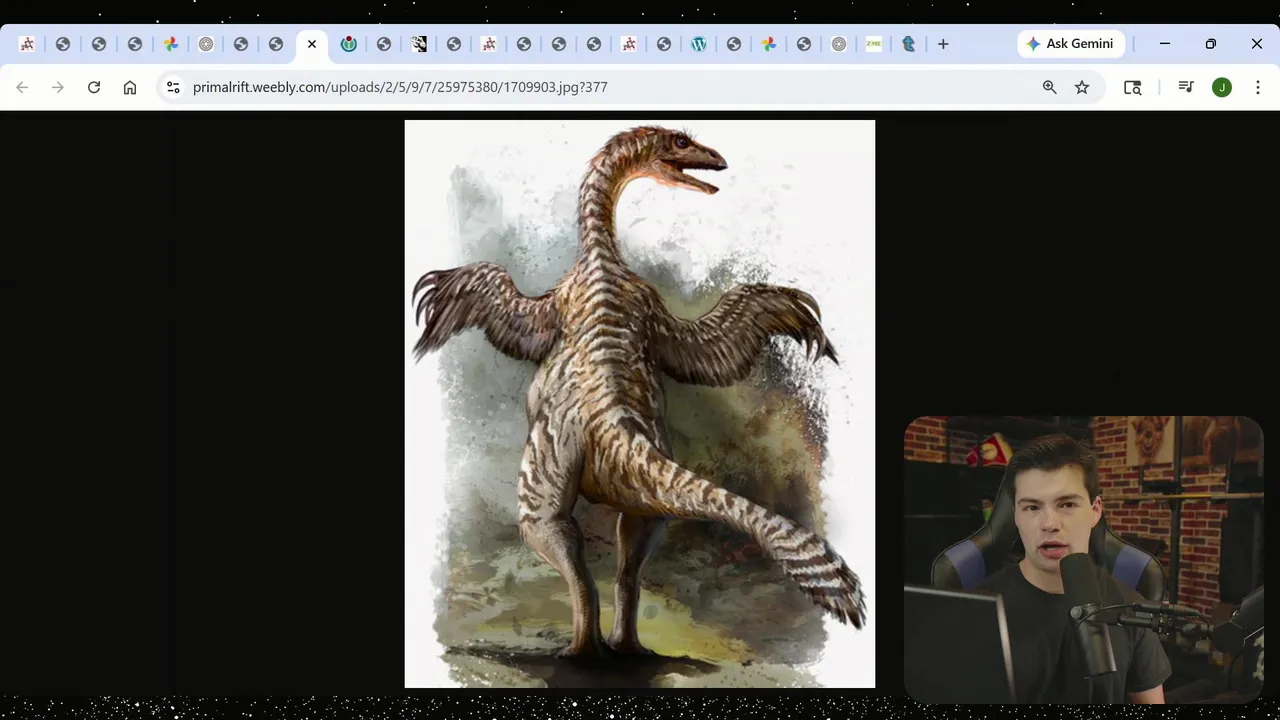Minimize the Chrome window
This screenshot has height=720, width=1280.
[x=1165, y=44]
